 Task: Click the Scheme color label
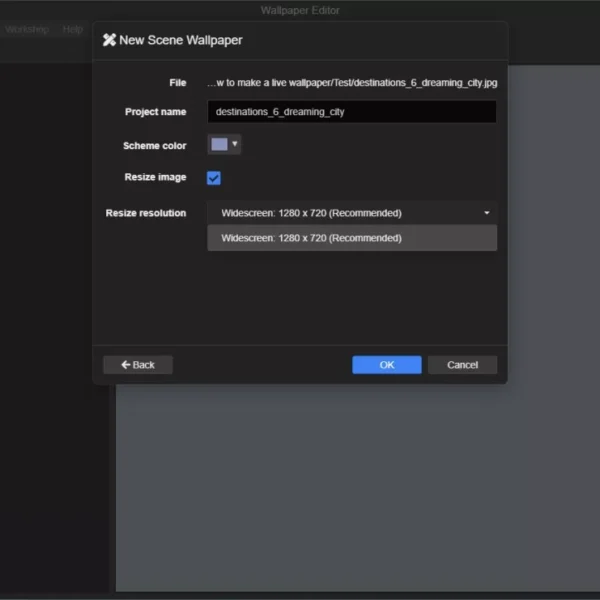(x=154, y=146)
